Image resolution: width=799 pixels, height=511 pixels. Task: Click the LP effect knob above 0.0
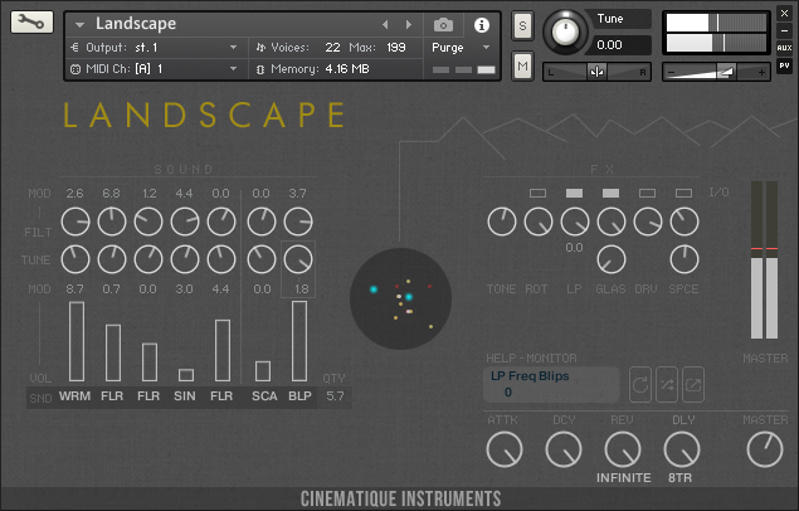pyautogui.click(x=575, y=222)
